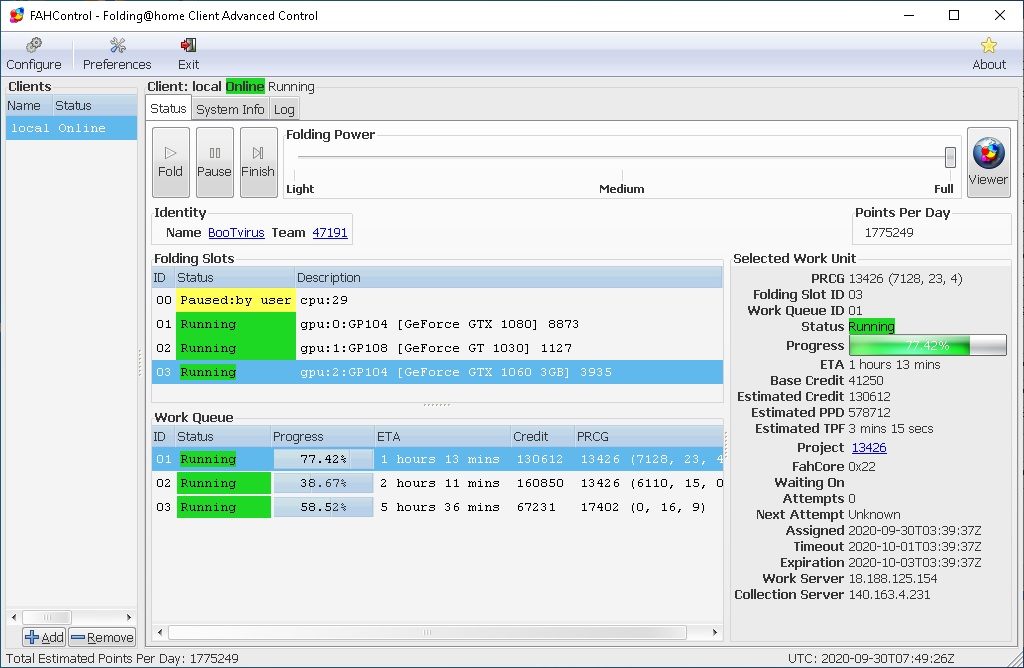This screenshot has height=668, width=1024.
Task: Open the About star icon
Action: (989, 54)
